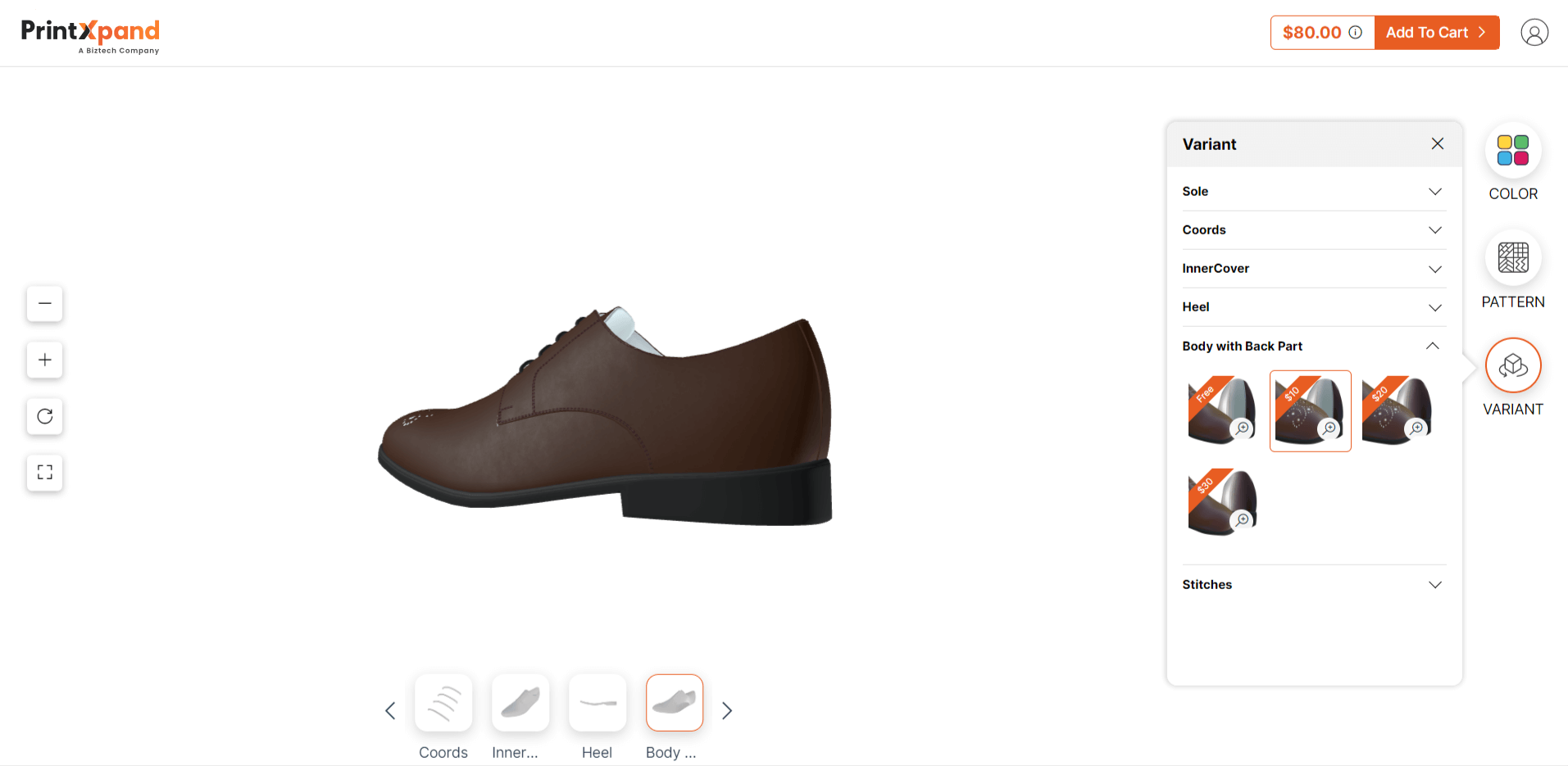Enter fullscreen view mode
1568x766 pixels.
[x=45, y=473]
